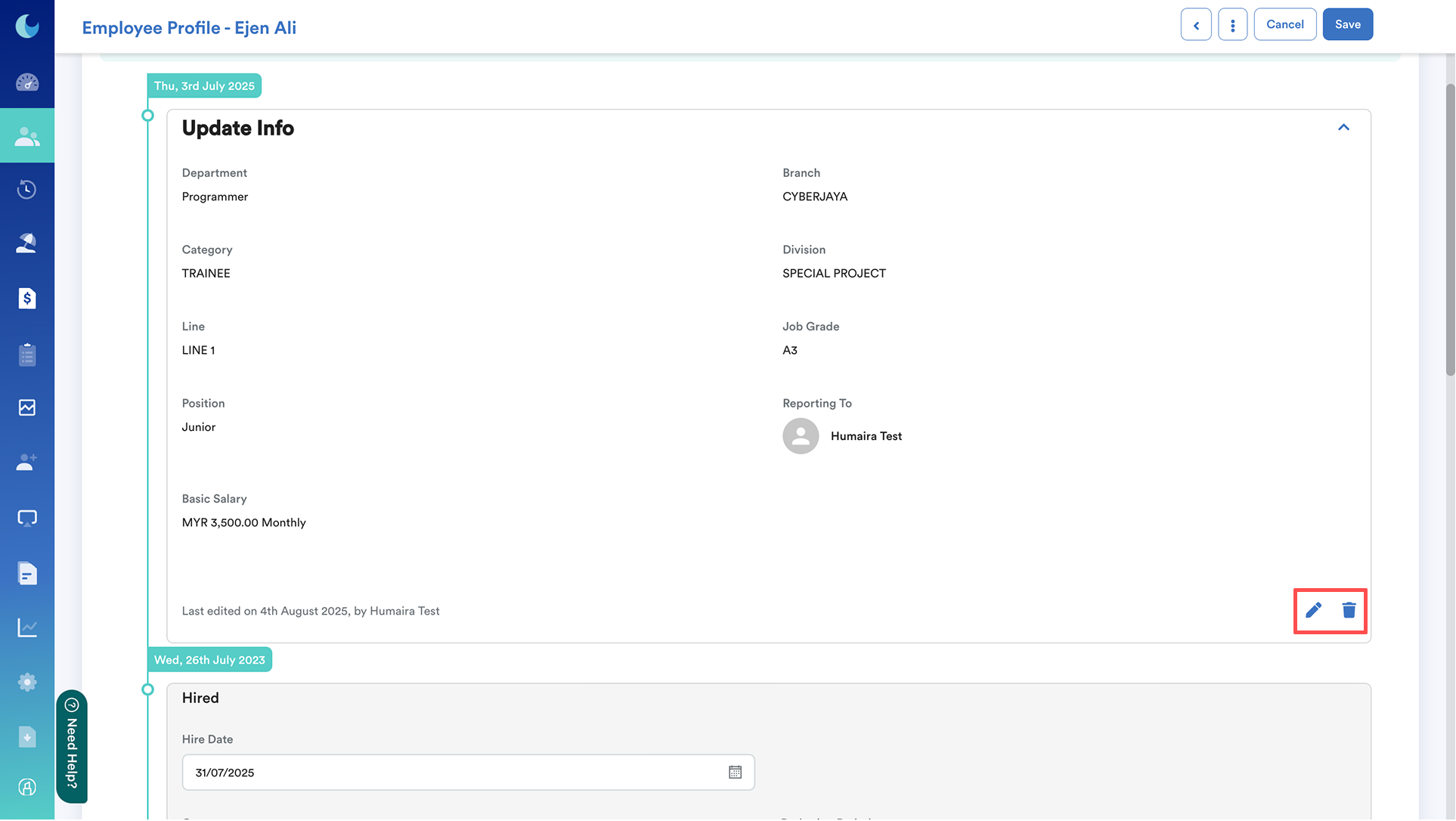Open the Dashboard speedometer icon in sidebar
This screenshot has height=821, width=1456.
[x=27, y=82]
